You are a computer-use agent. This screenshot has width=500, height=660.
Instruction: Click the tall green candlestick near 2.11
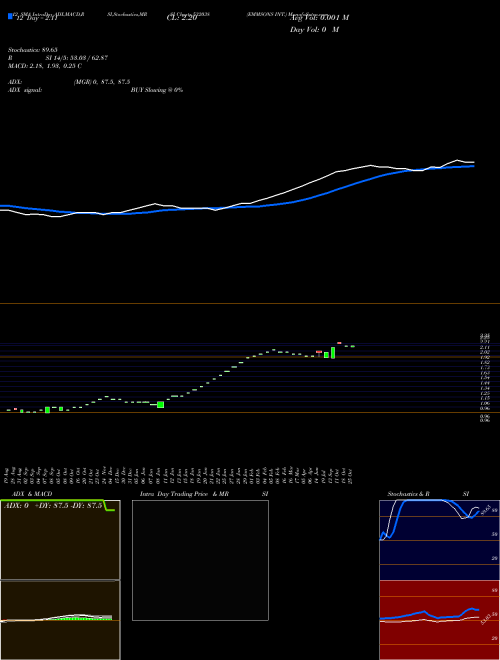[333, 353]
